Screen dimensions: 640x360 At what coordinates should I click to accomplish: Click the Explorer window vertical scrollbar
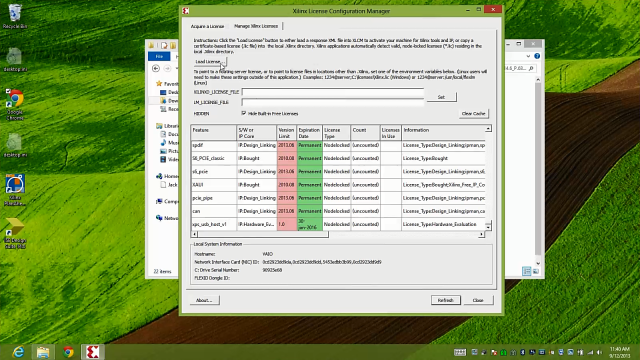(538, 169)
